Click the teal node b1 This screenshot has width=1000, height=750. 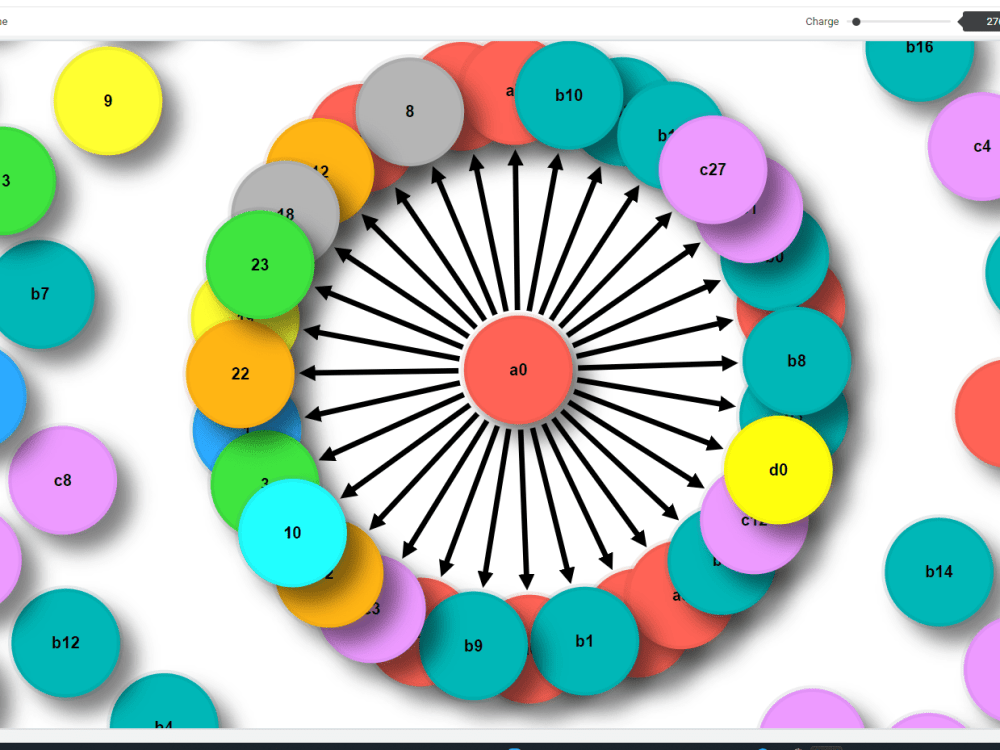tap(583, 640)
